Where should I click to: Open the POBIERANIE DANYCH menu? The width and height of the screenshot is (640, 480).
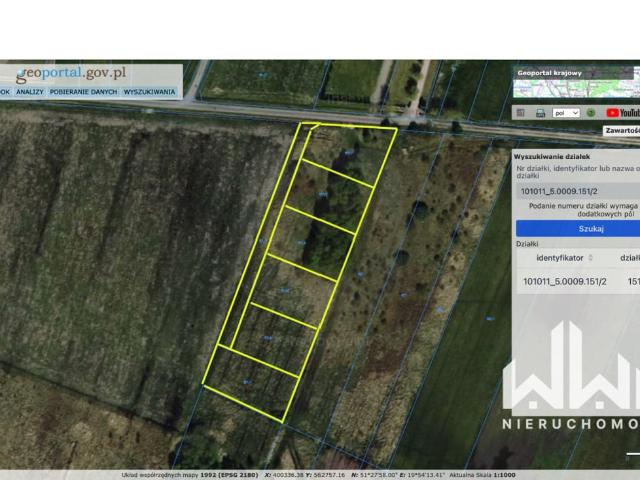point(82,92)
